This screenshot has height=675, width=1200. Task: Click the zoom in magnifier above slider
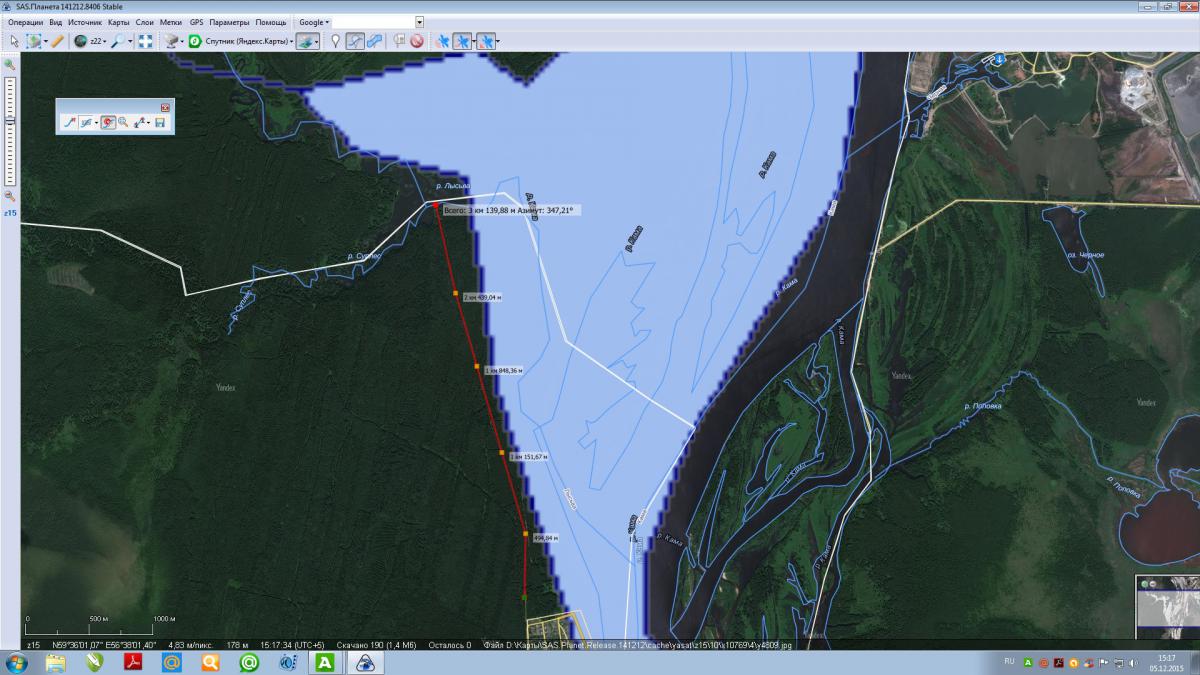(10, 64)
